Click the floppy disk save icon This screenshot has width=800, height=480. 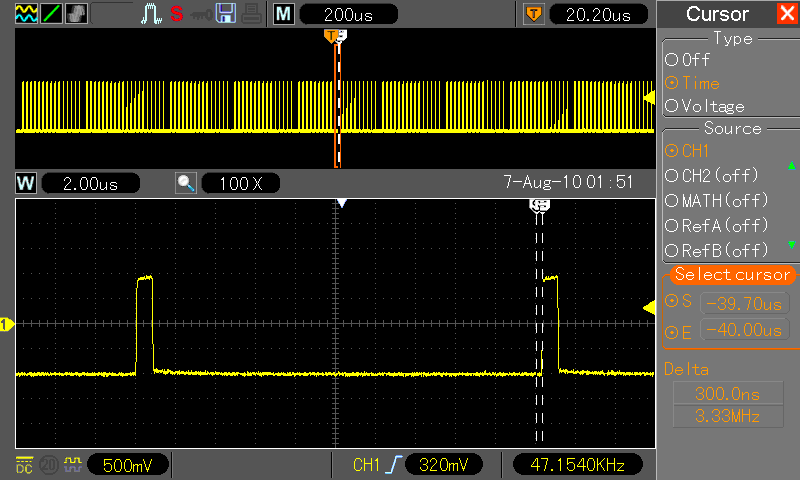226,14
